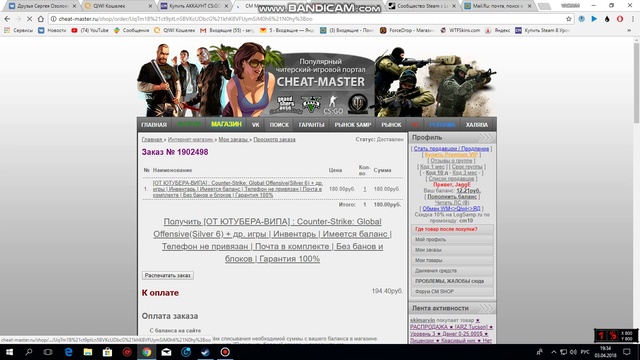The image size is (640, 360).
Task: Click the browser home icon
Action: [x=40, y=19]
